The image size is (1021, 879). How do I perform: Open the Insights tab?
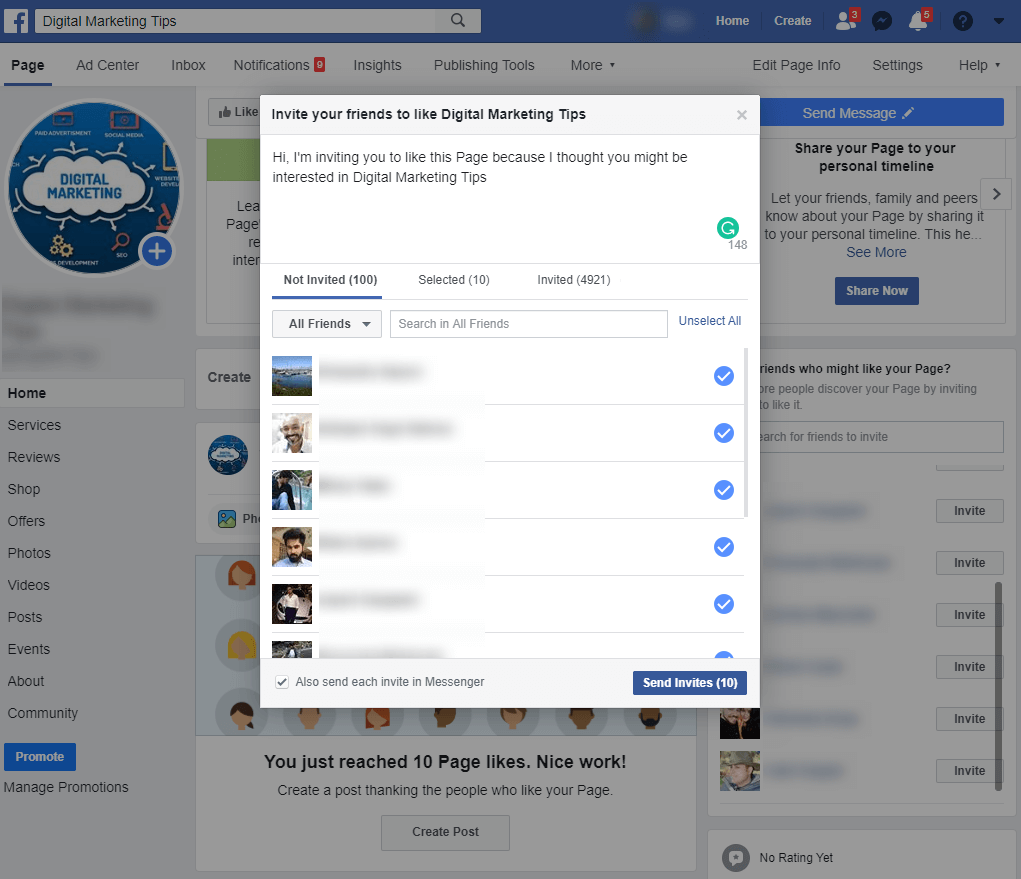tap(377, 65)
